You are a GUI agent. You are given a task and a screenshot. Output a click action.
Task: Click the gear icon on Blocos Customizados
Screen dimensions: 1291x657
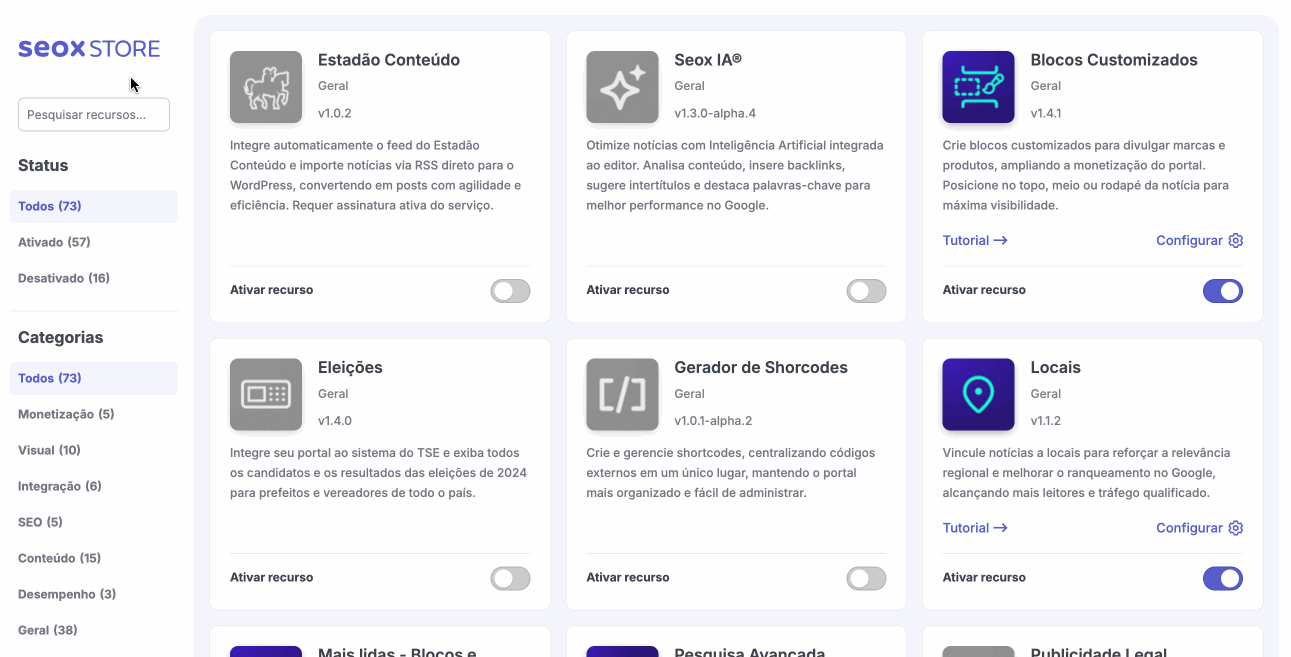pos(1236,240)
